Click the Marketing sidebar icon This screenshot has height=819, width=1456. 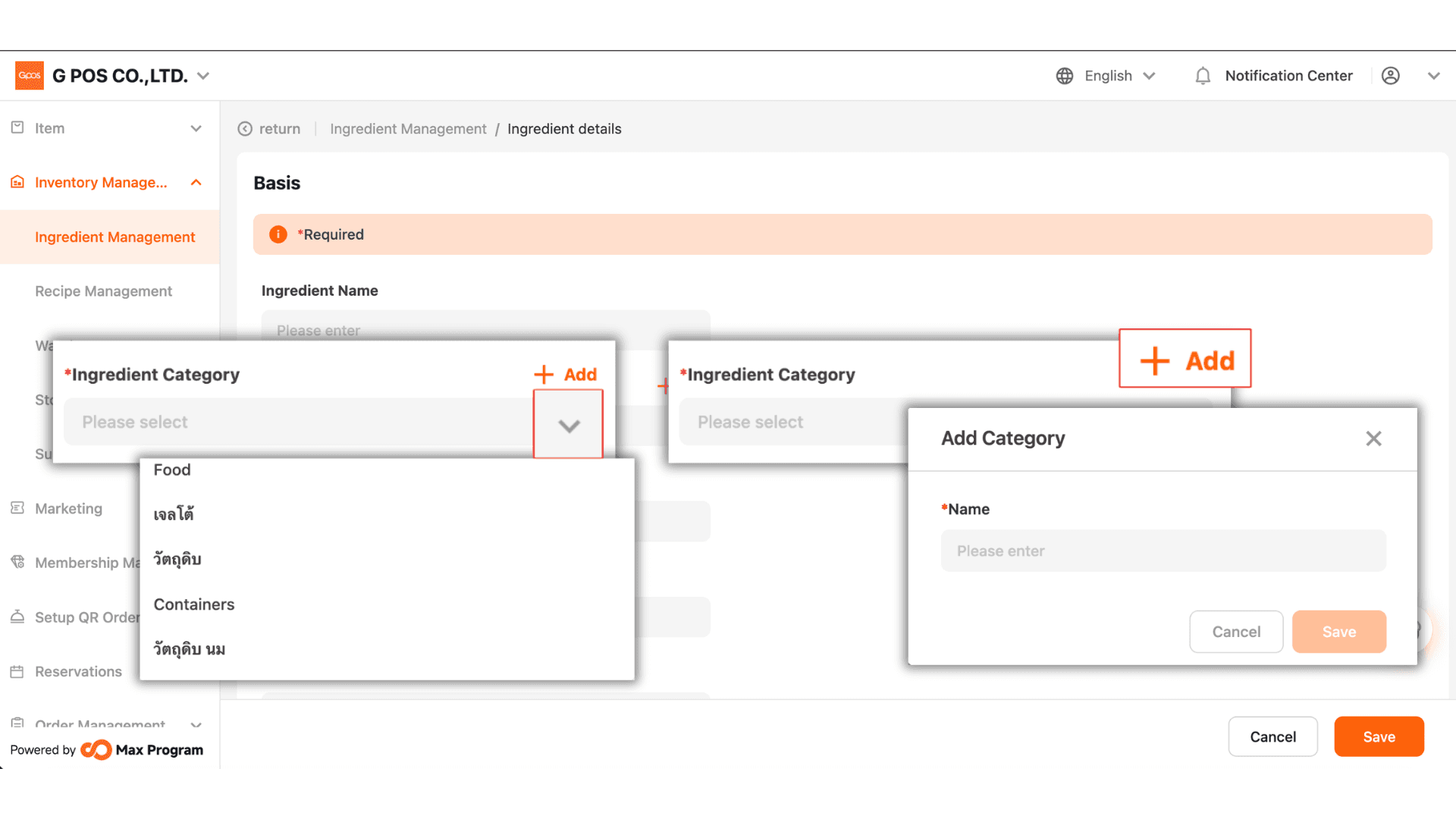pyautogui.click(x=17, y=508)
